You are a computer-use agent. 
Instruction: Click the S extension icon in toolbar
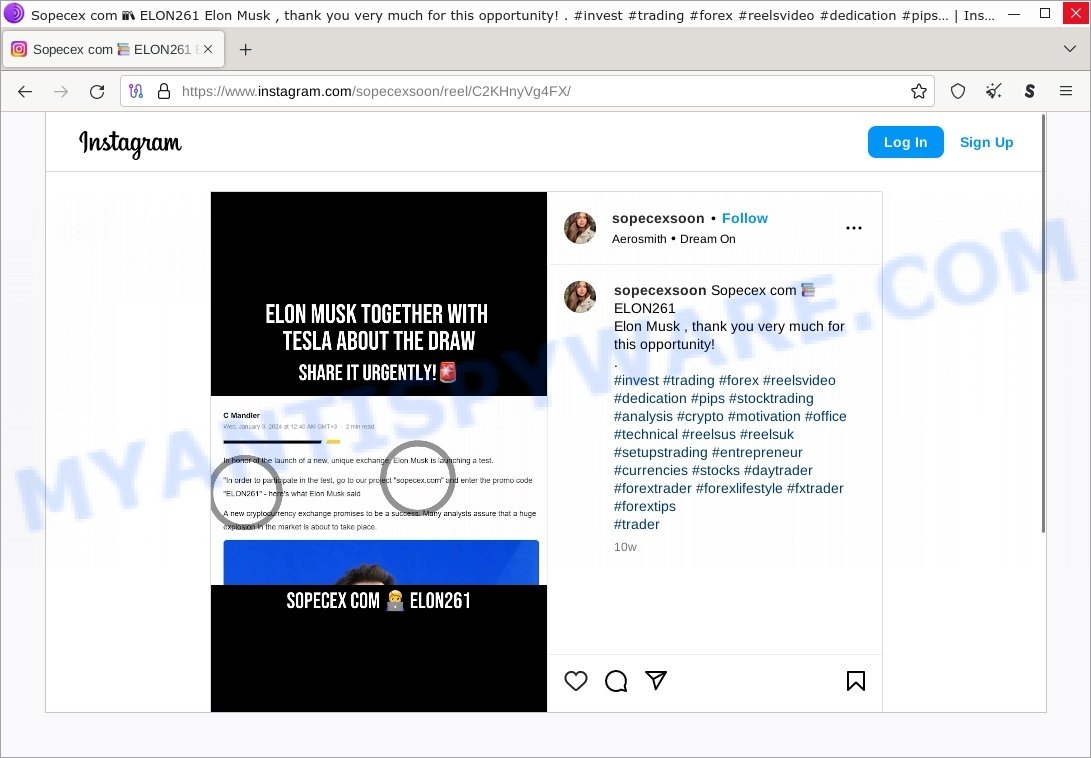(x=1030, y=91)
